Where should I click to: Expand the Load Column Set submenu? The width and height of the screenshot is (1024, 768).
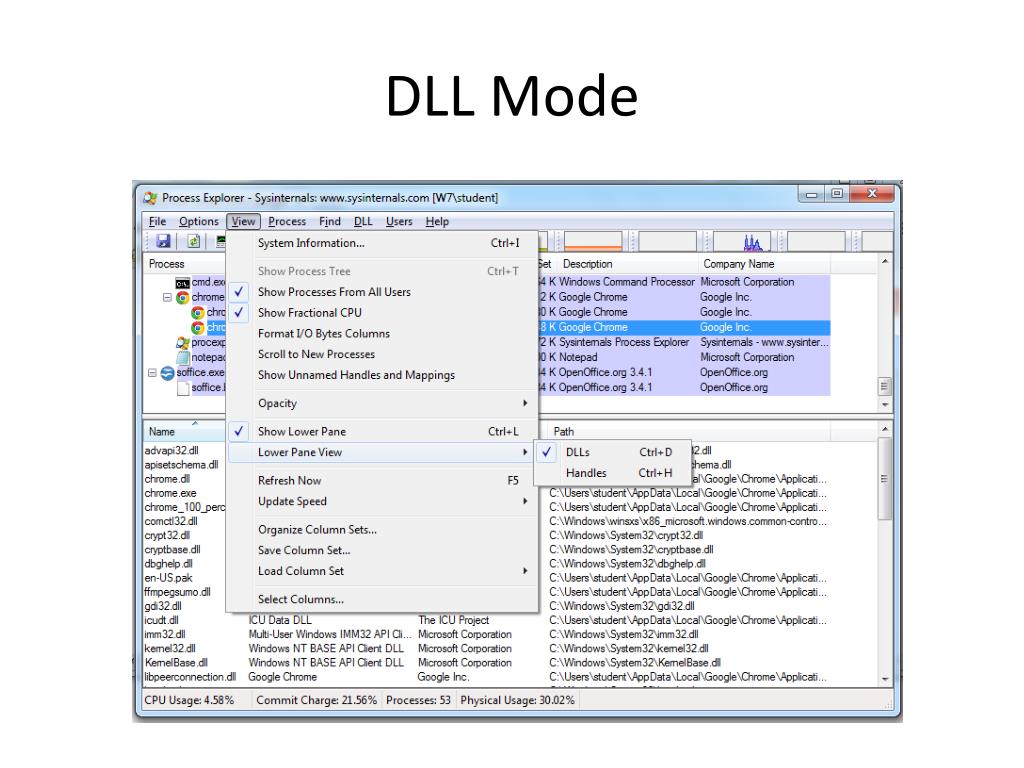tap(382, 571)
